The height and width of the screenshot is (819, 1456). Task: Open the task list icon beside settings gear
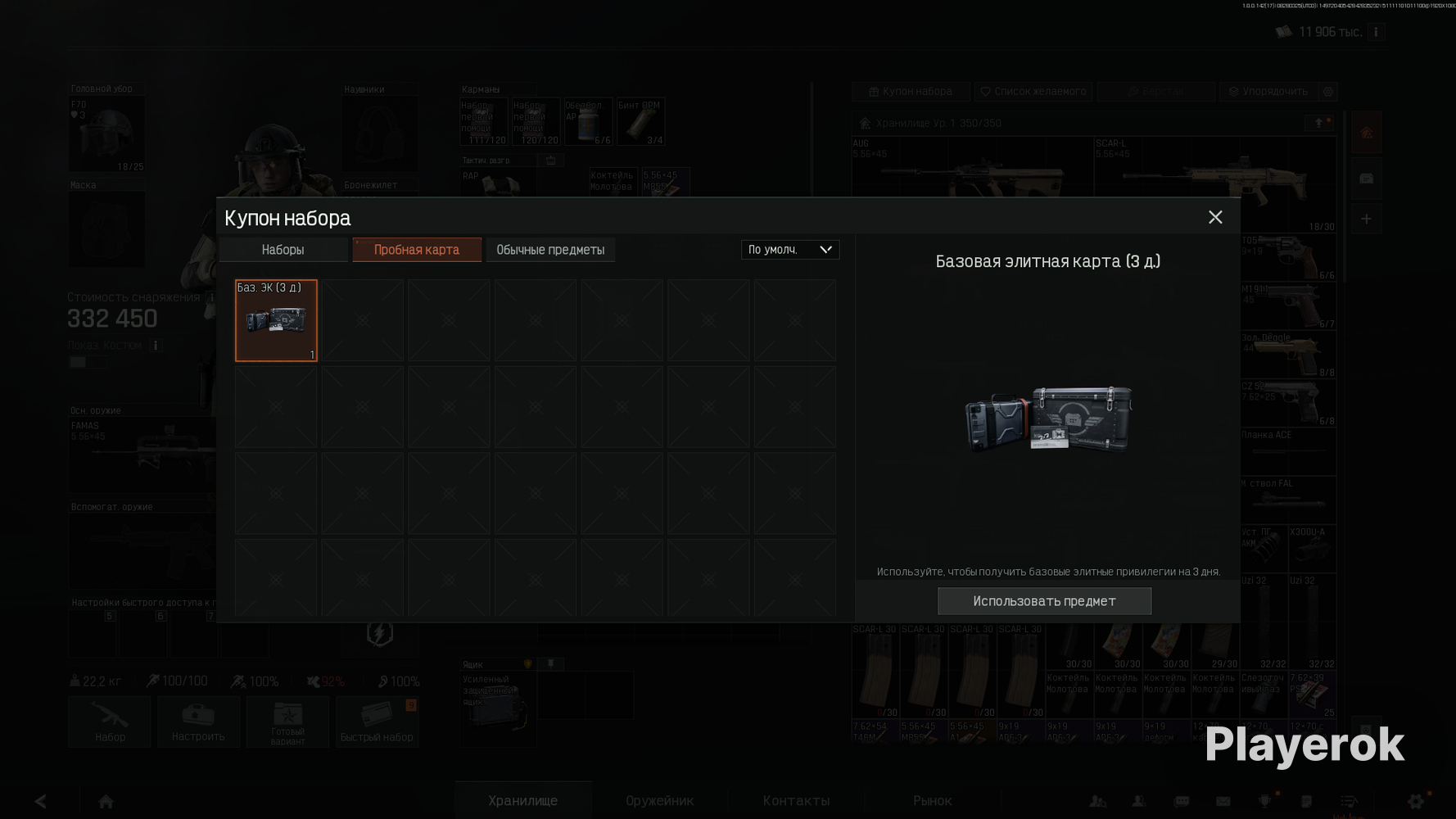(1349, 801)
